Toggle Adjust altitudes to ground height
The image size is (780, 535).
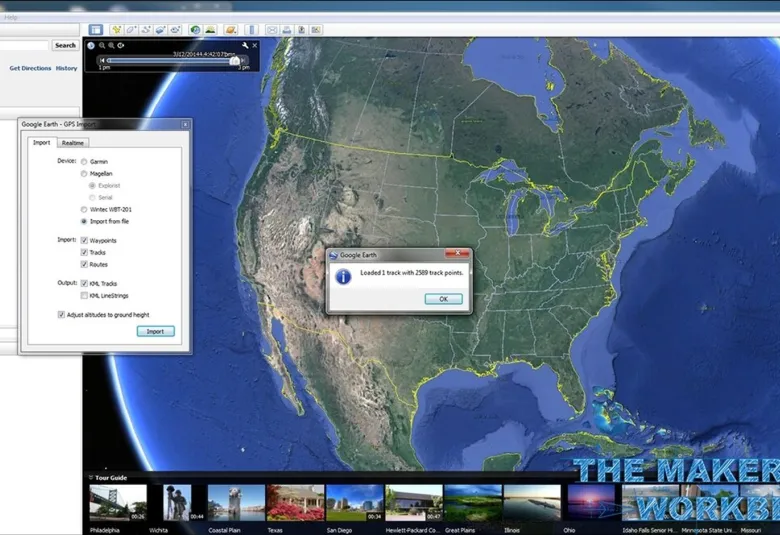pyautogui.click(x=61, y=315)
